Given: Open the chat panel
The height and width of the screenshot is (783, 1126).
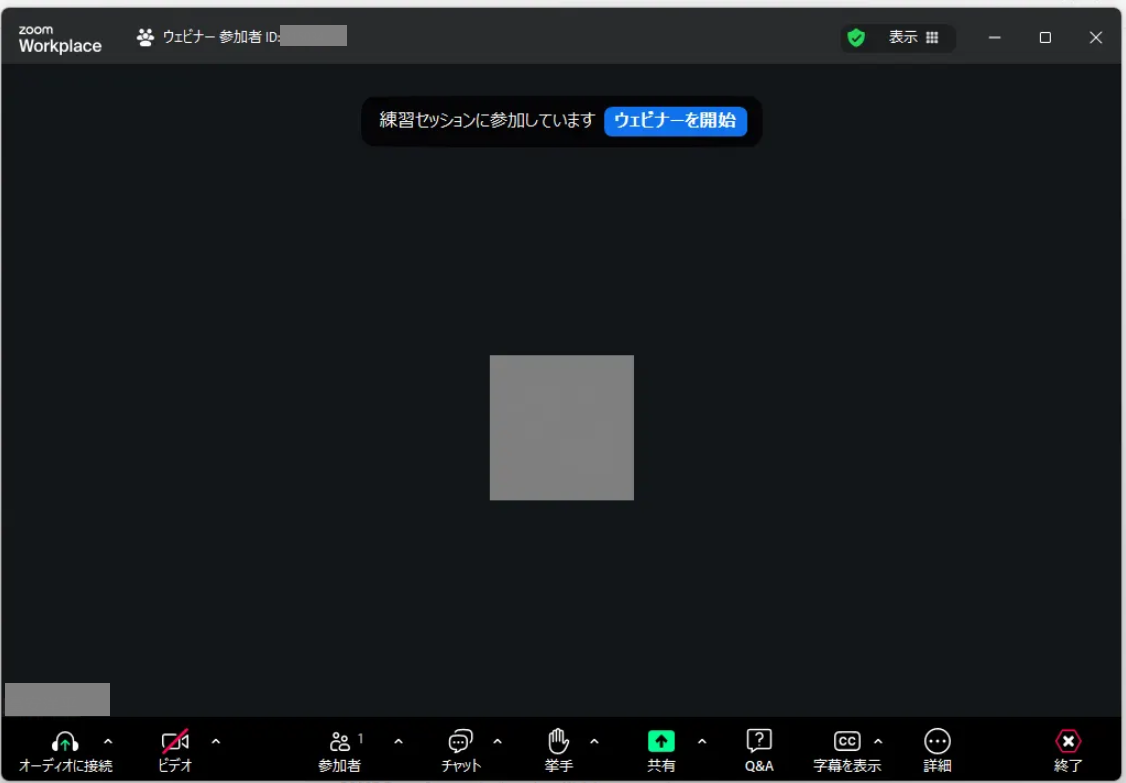Looking at the screenshot, I should point(460,742).
